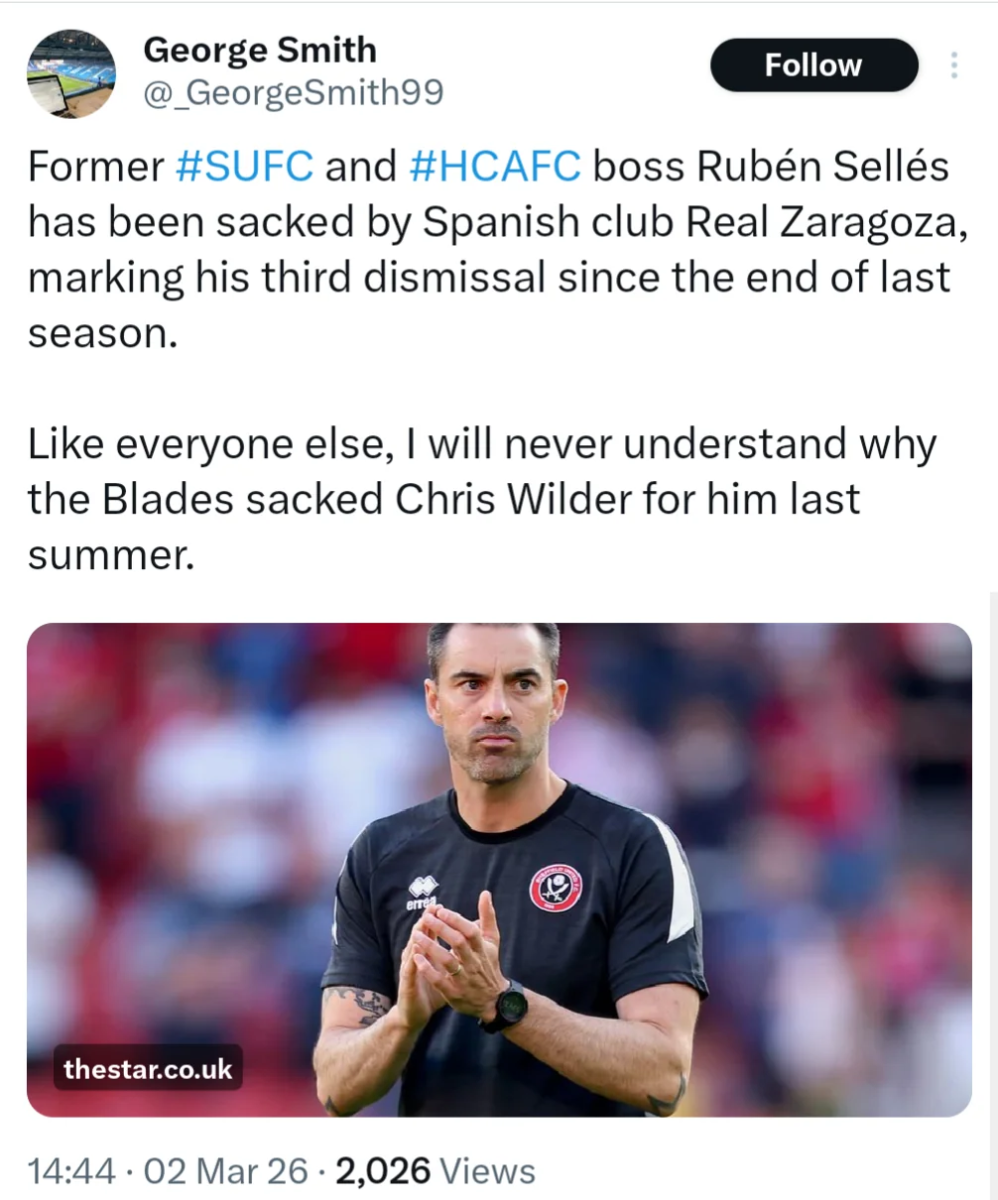This screenshot has height=1200, width=998.
Task: View the 2,026 Views count
Action: [435, 1171]
